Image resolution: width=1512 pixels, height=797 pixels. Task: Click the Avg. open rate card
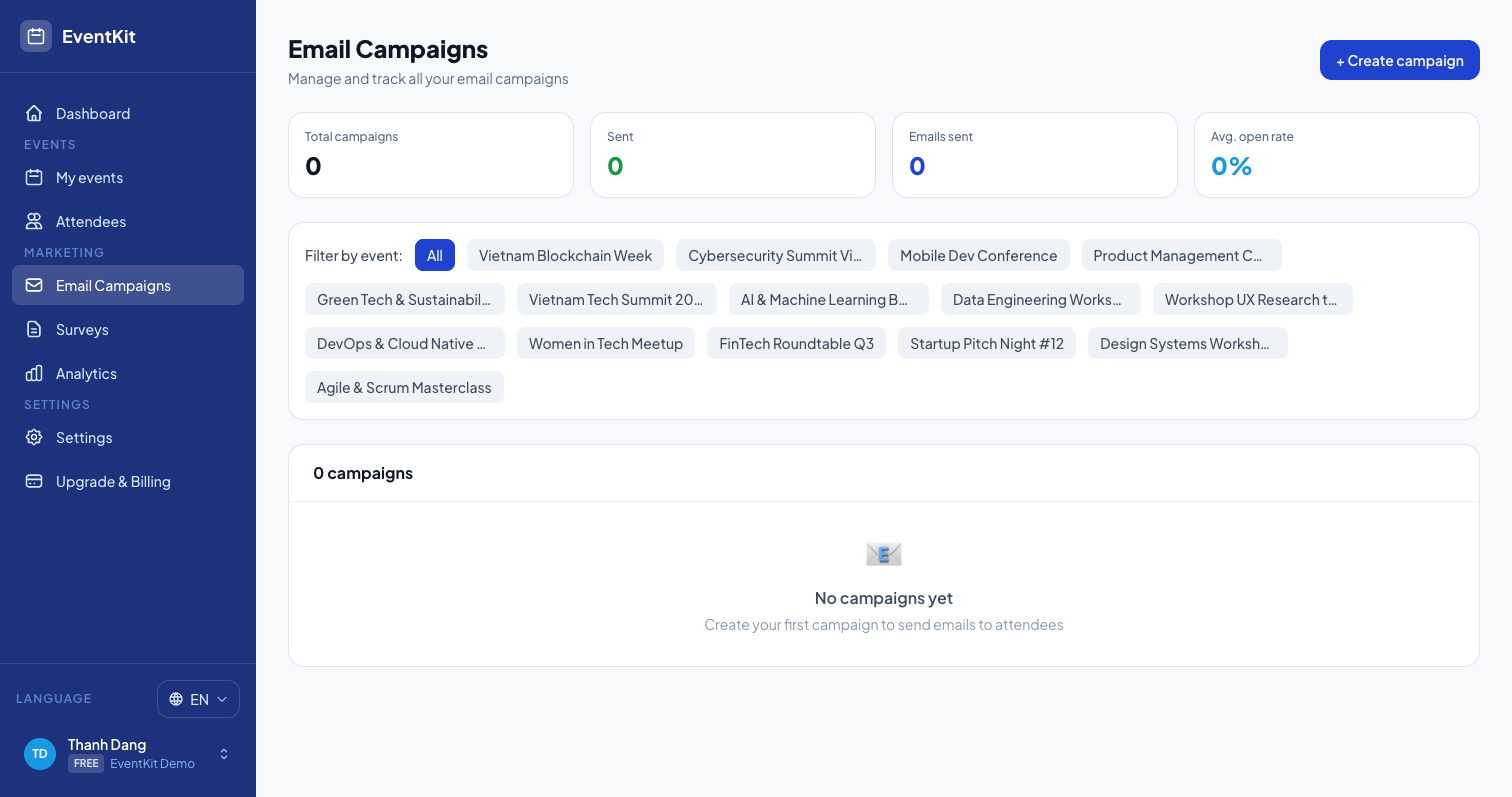1337,155
